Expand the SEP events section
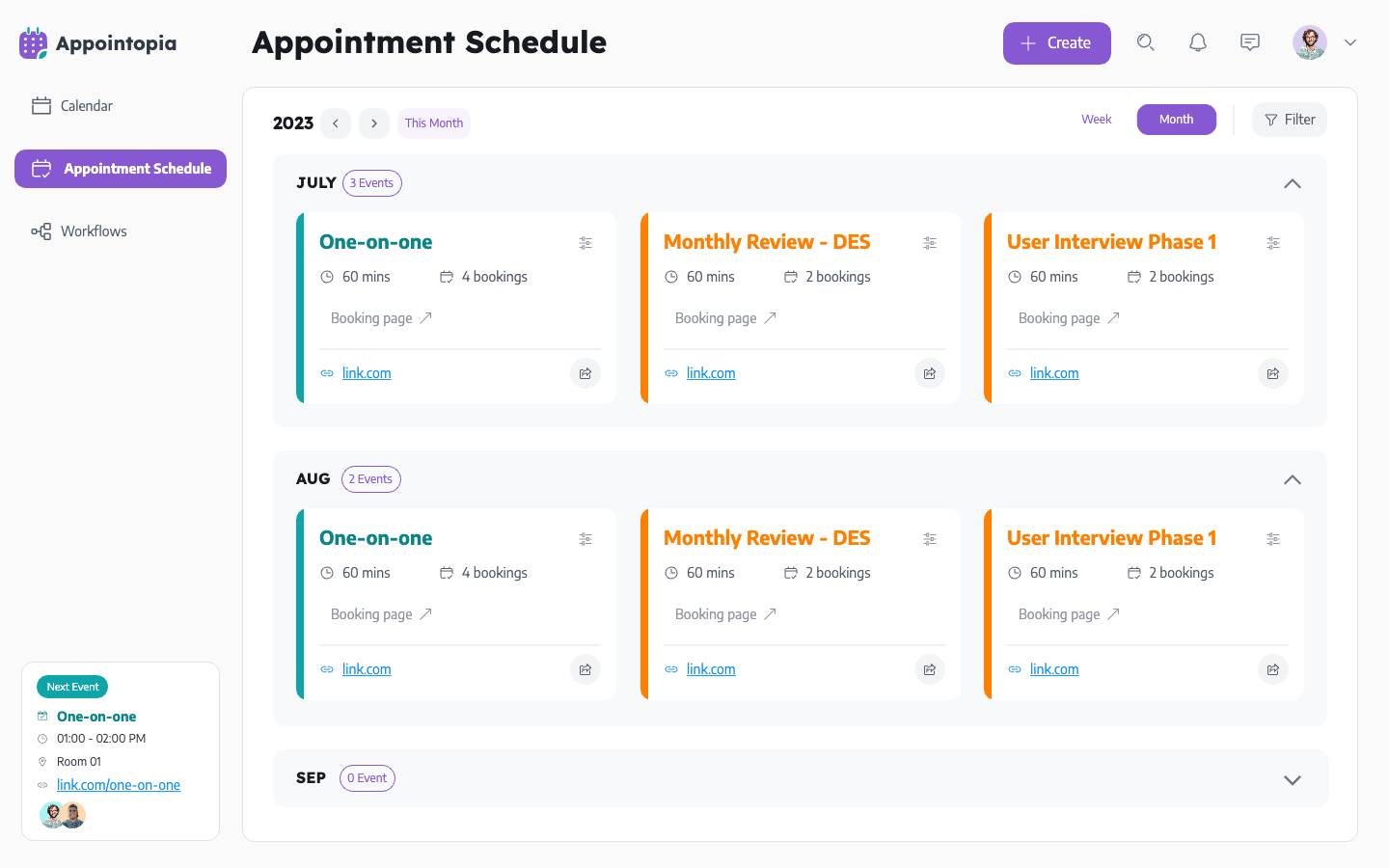 (x=1293, y=779)
